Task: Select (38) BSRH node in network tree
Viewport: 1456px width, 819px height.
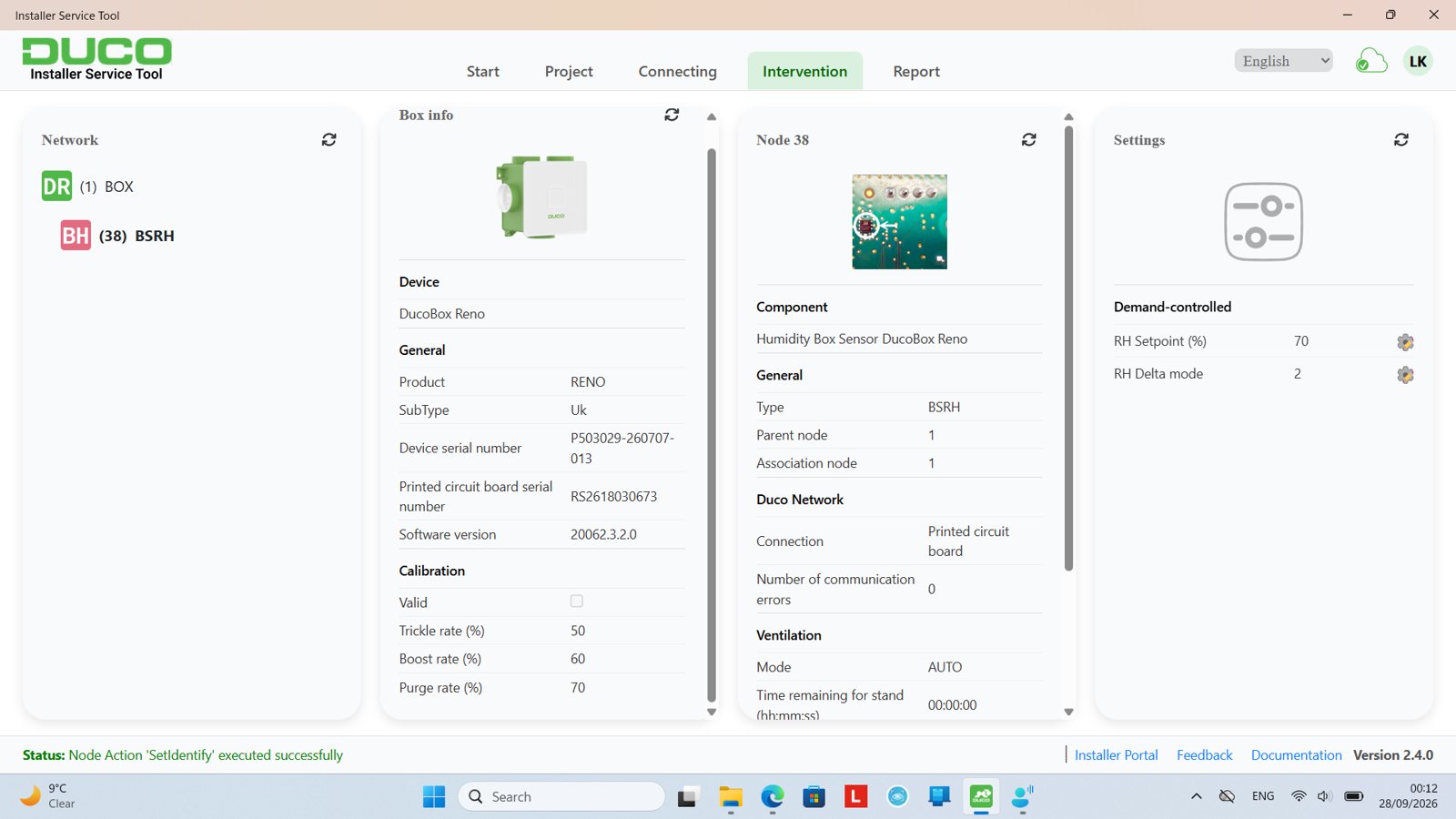Action: [x=136, y=236]
